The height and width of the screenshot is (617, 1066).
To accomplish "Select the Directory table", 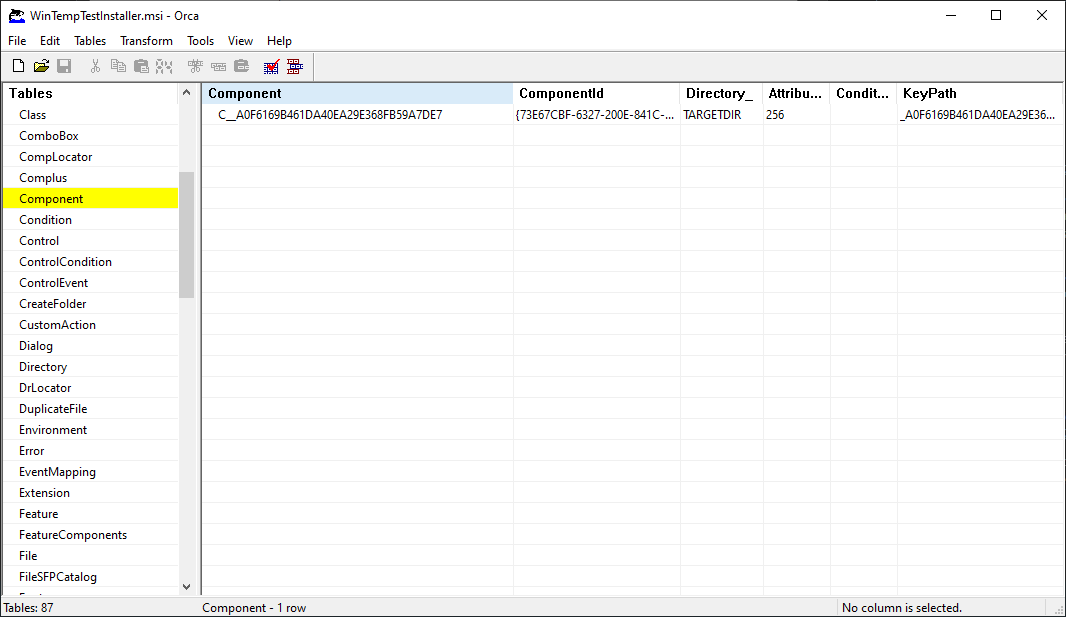I will coord(90,367).
